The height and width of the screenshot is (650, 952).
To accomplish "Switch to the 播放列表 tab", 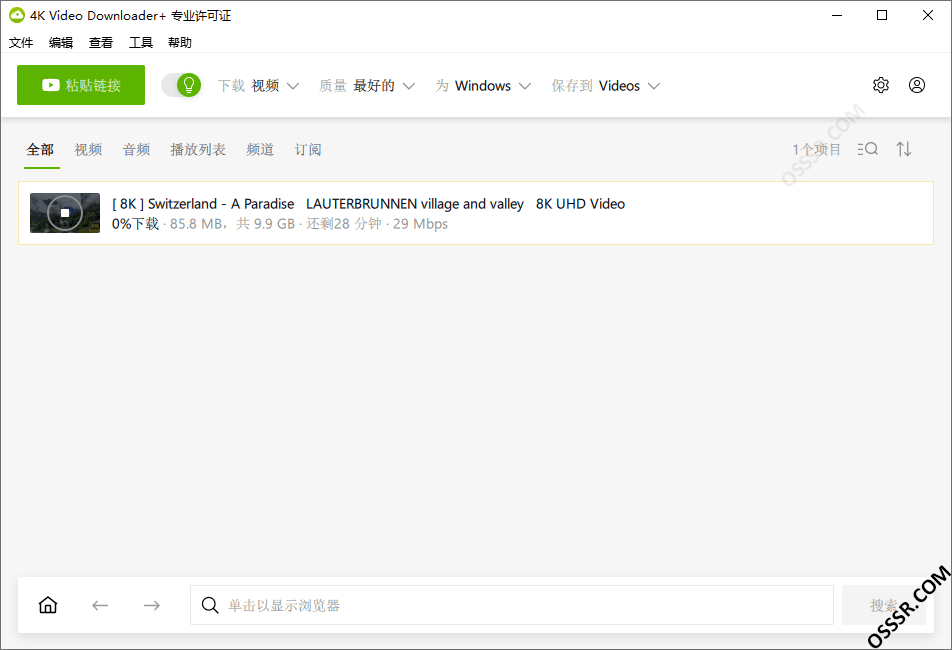I will [x=198, y=149].
